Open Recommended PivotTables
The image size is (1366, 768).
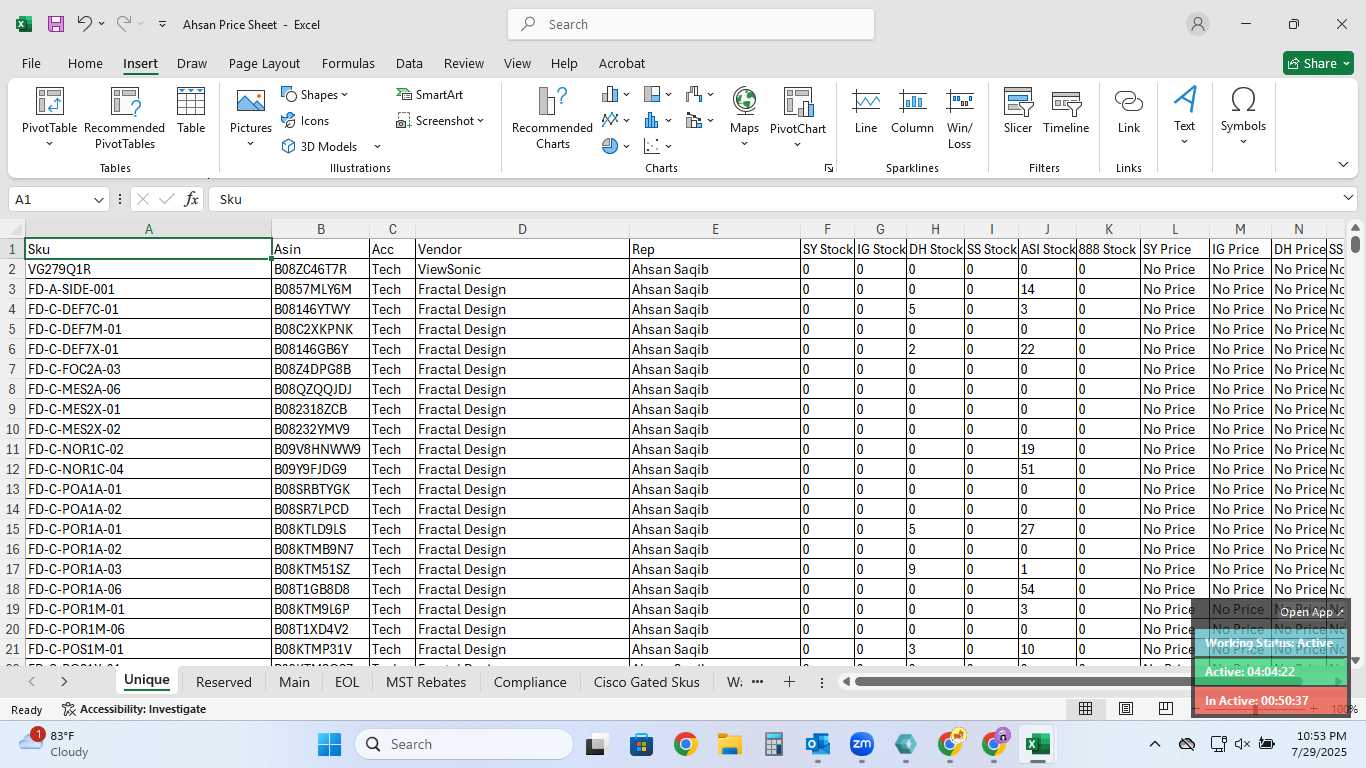125,118
